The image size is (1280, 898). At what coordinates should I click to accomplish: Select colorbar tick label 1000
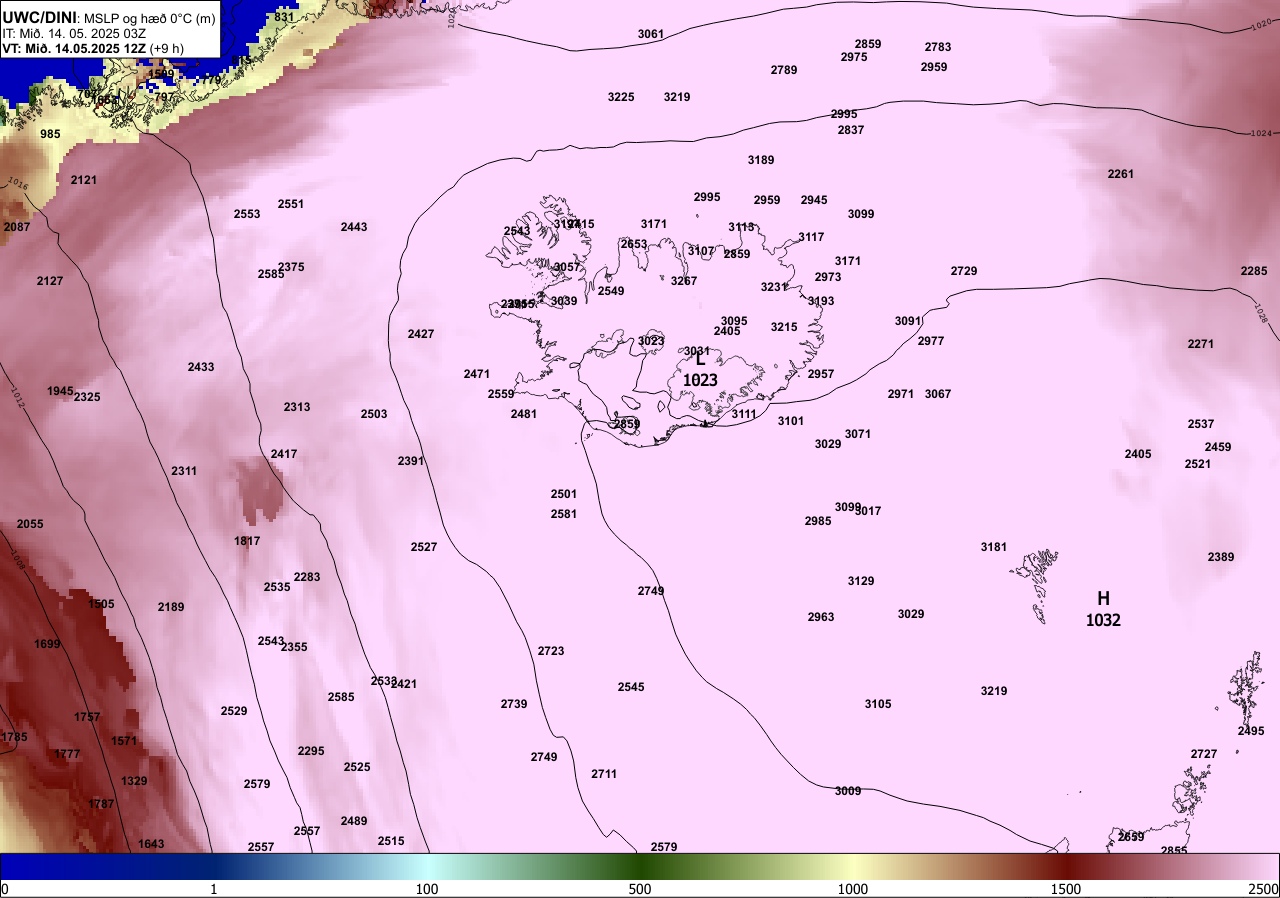(x=853, y=889)
